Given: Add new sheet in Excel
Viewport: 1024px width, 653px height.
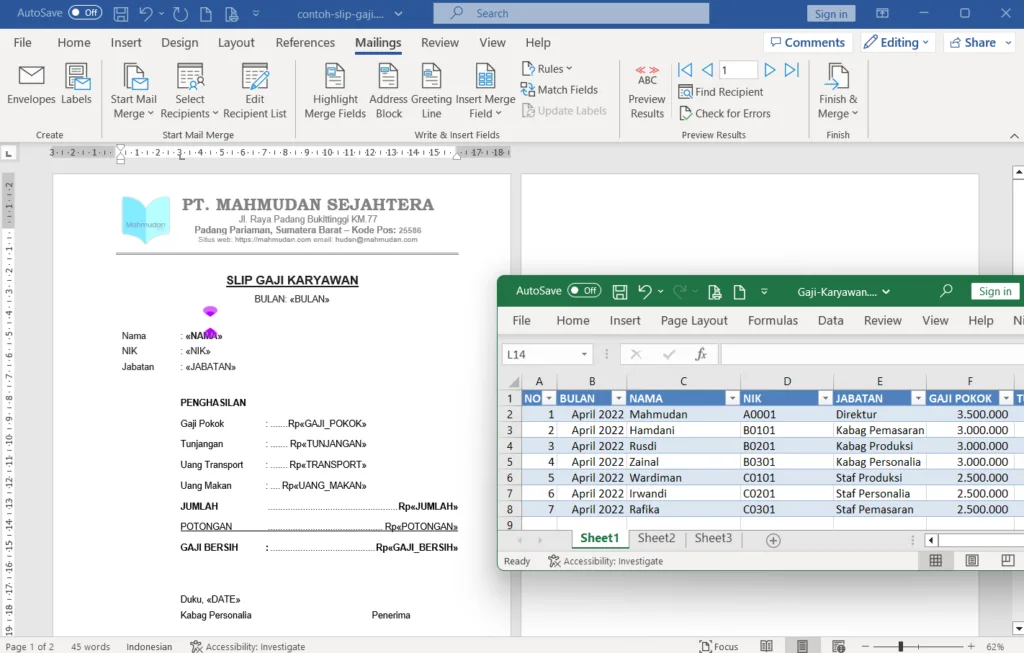Looking at the screenshot, I should click(773, 541).
